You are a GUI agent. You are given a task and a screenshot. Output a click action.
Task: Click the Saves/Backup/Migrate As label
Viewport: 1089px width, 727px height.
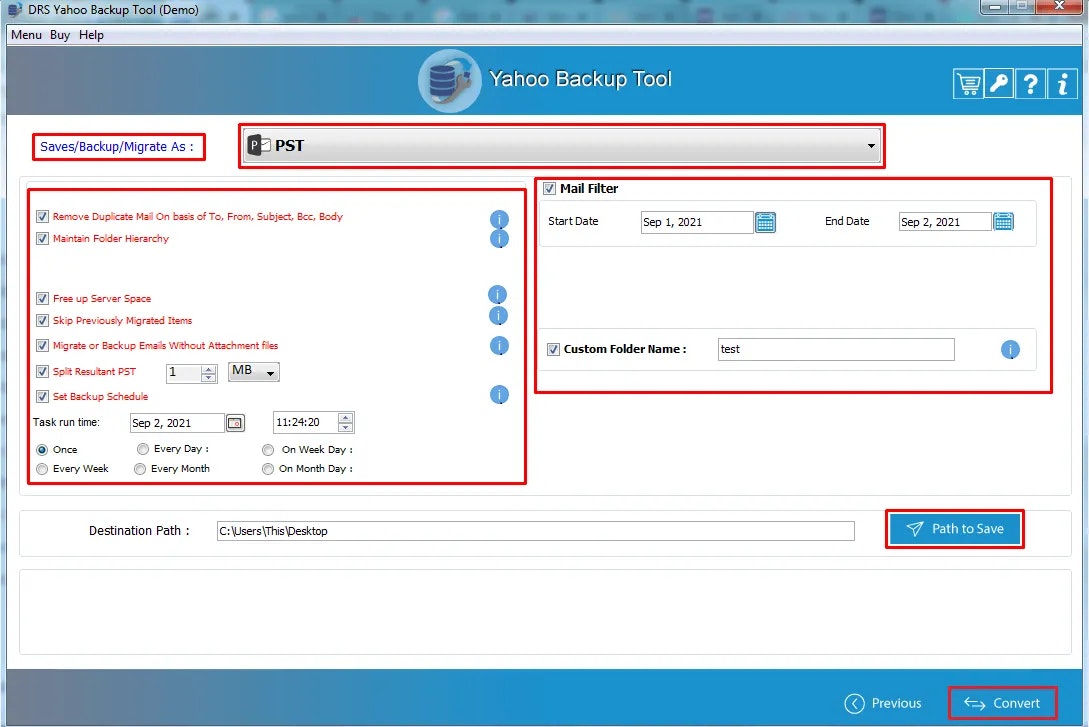tap(117, 147)
